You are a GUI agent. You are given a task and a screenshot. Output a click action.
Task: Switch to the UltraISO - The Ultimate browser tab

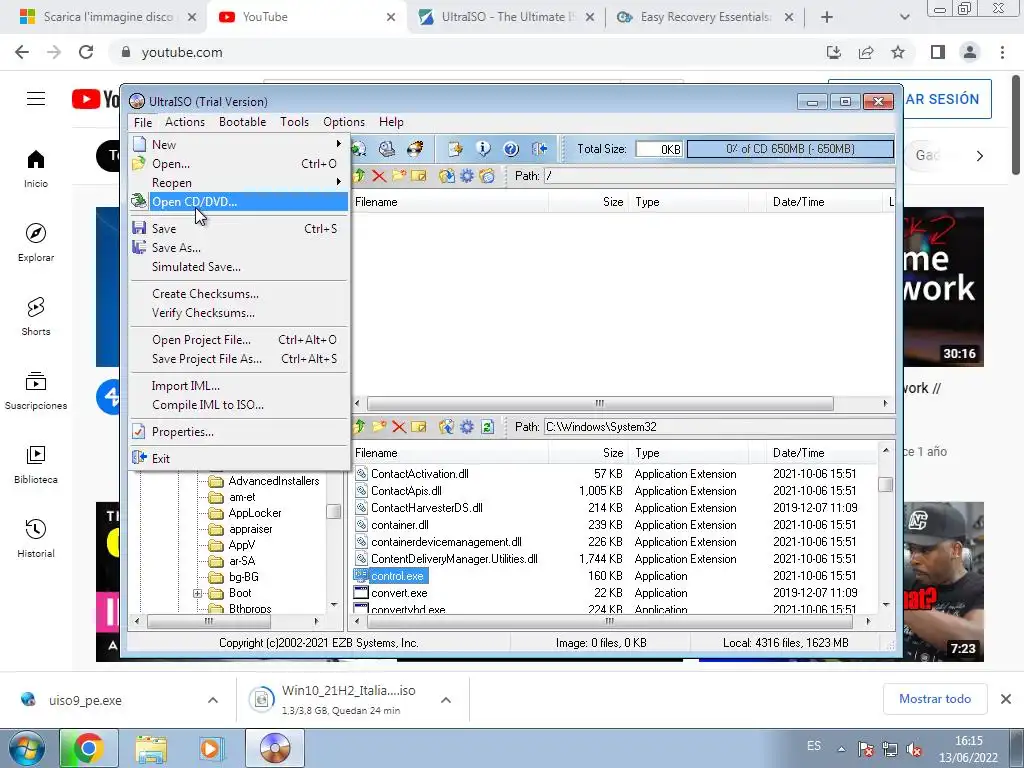(506, 17)
